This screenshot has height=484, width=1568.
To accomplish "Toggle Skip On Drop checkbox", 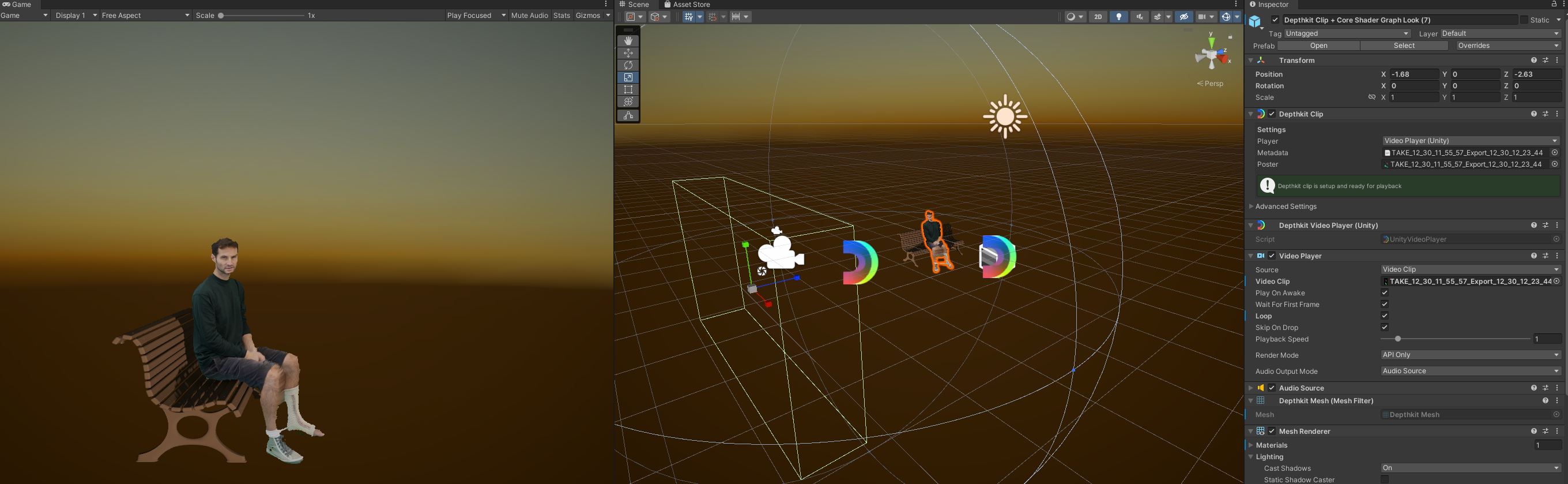I will 1384,328.
